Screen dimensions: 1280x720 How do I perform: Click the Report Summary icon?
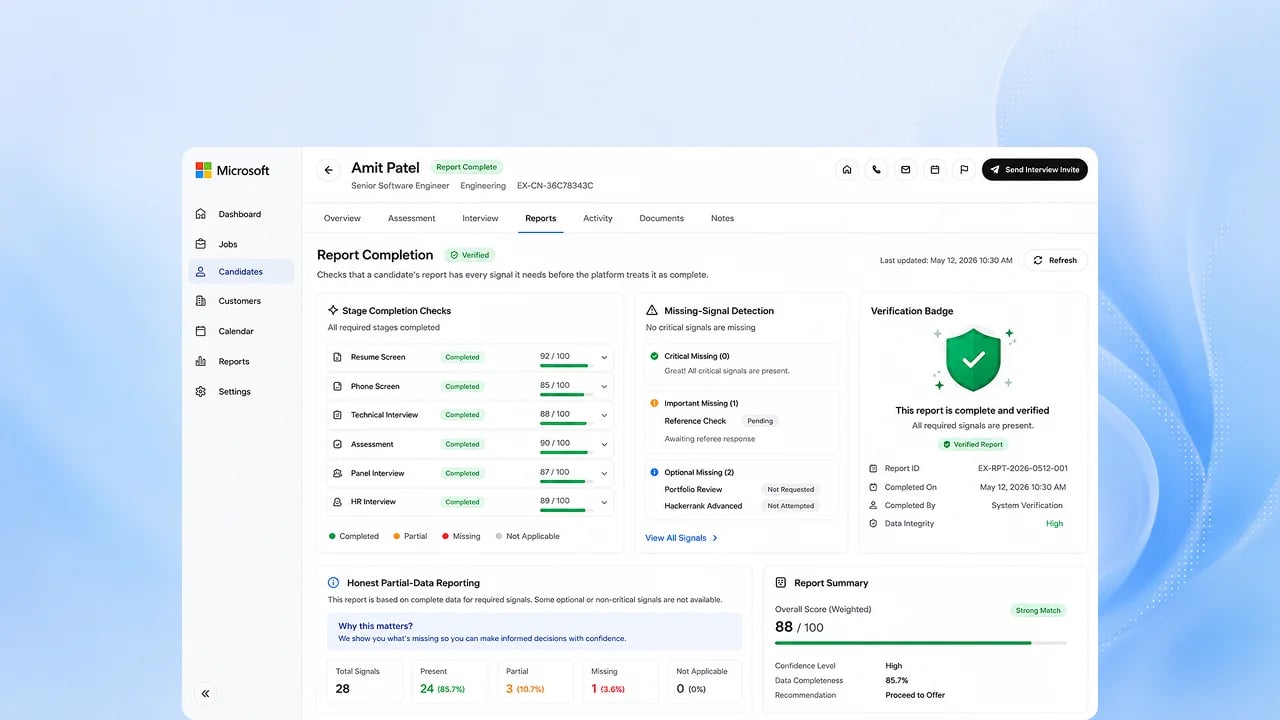point(781,583)
